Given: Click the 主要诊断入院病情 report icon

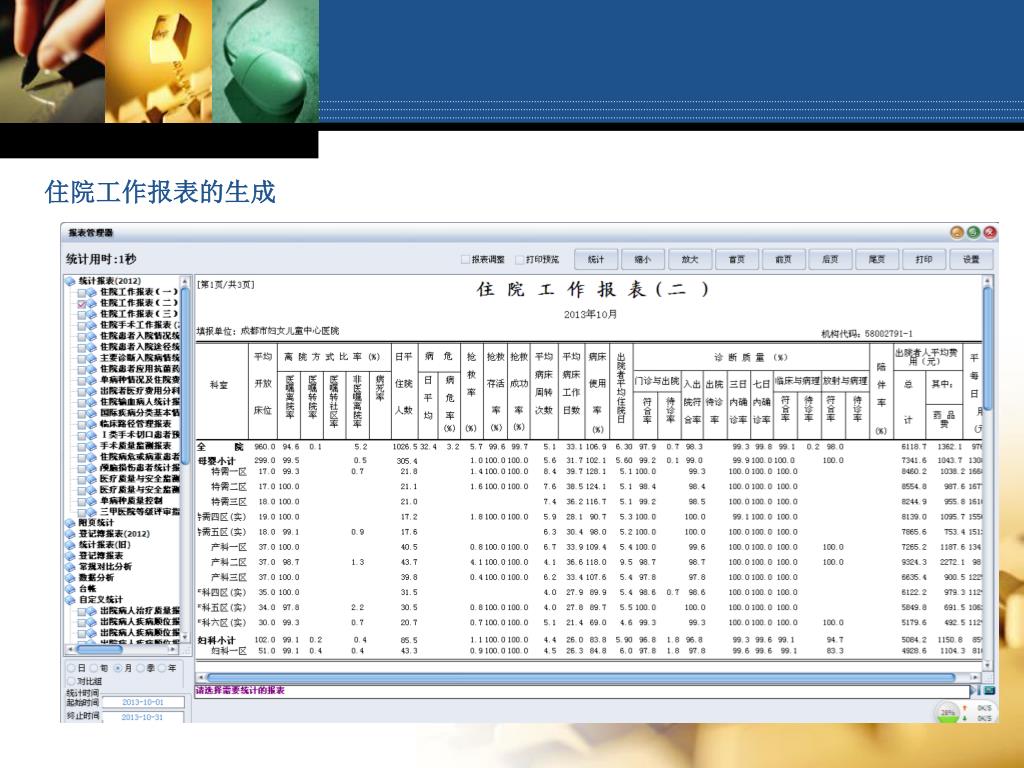Looking at the screenshot, I should (92, 359).
